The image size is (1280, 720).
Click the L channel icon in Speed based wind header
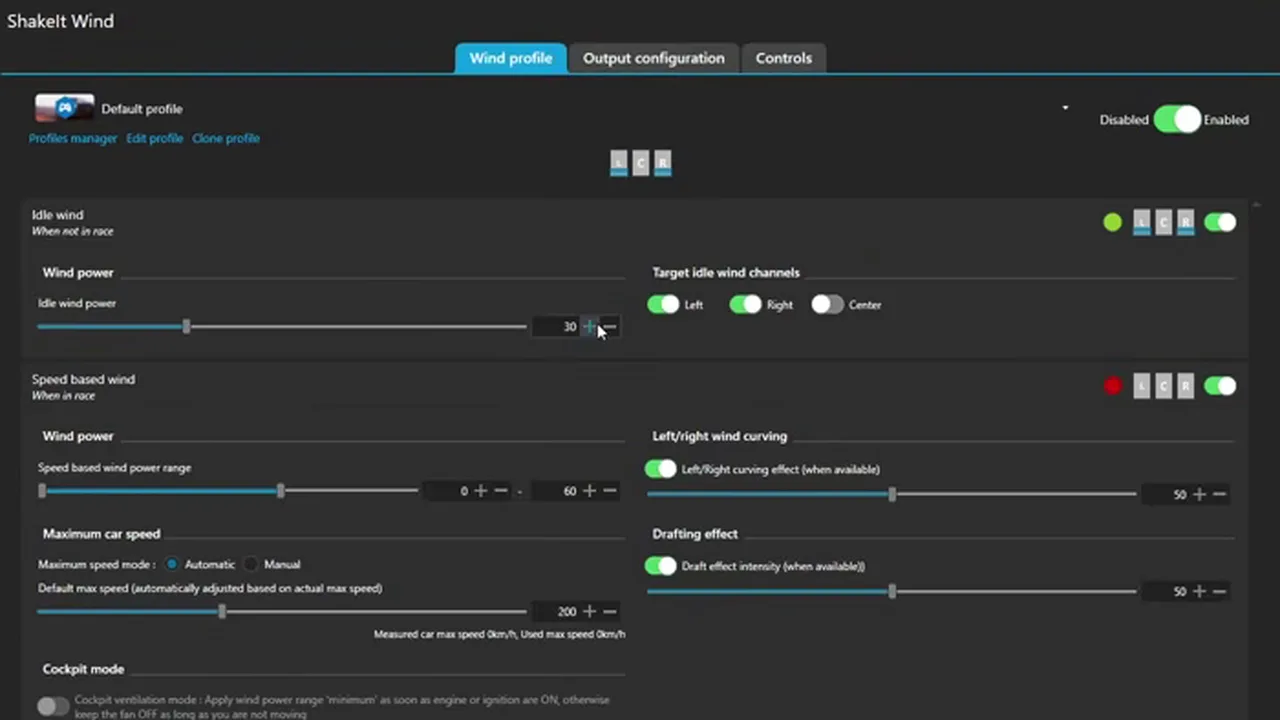click(1141, 386)
